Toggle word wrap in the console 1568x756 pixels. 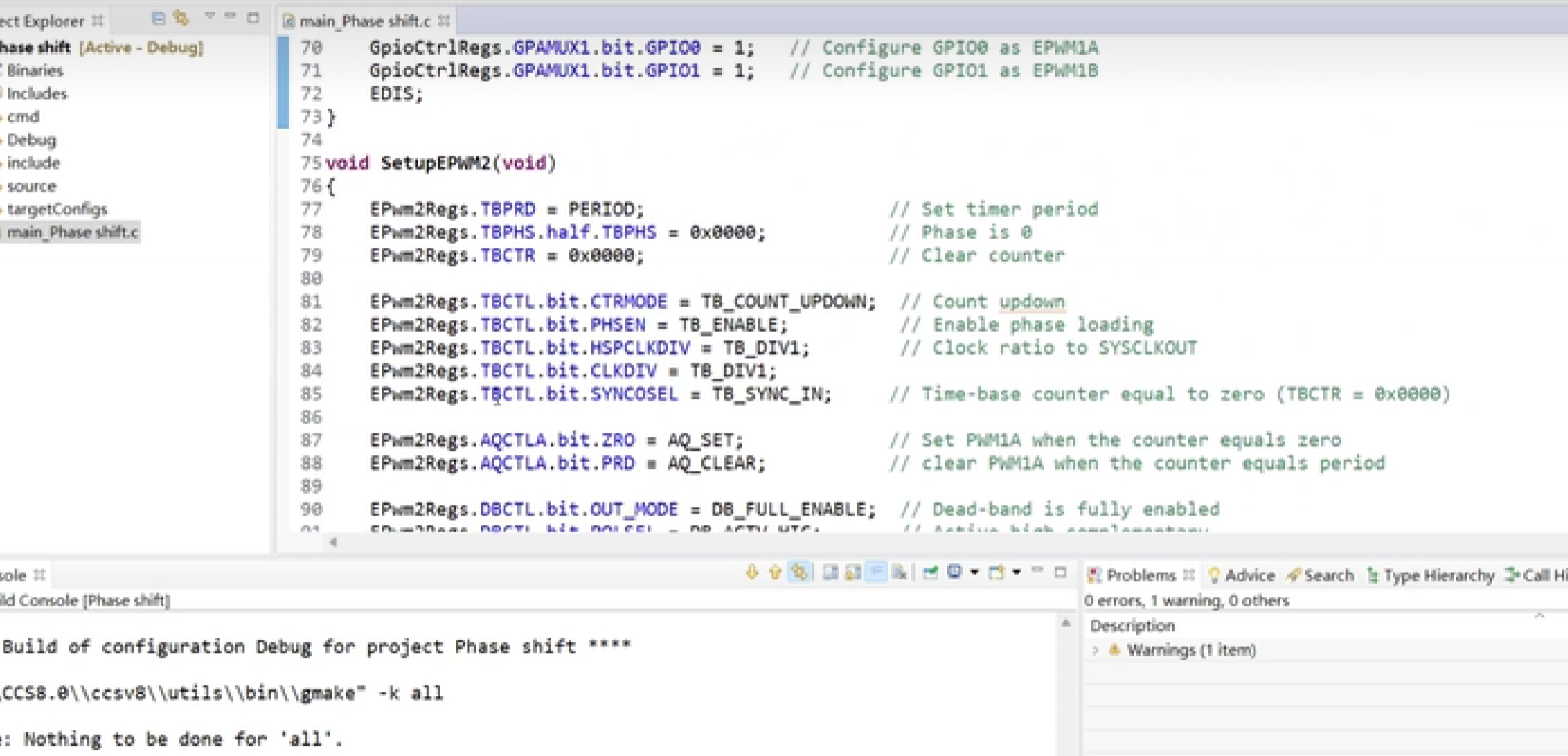point(876,572)
